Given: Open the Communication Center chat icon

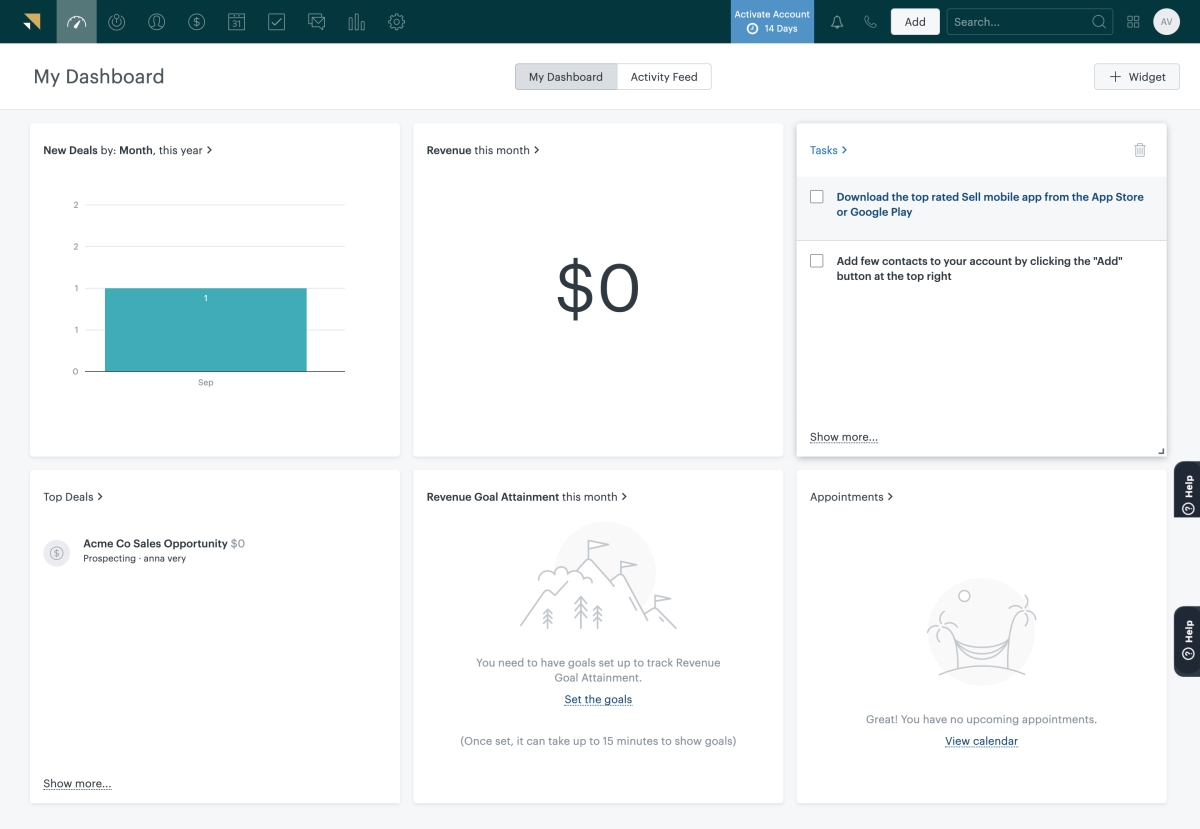Looking at the screenshot, I should [x=316, y=21].
